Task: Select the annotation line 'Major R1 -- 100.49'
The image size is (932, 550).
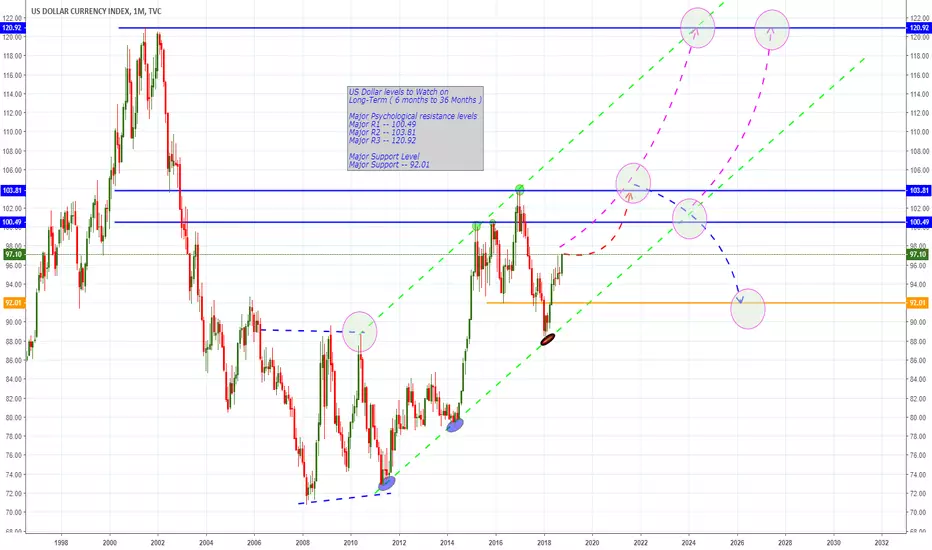Action: [x=382, y=124]
